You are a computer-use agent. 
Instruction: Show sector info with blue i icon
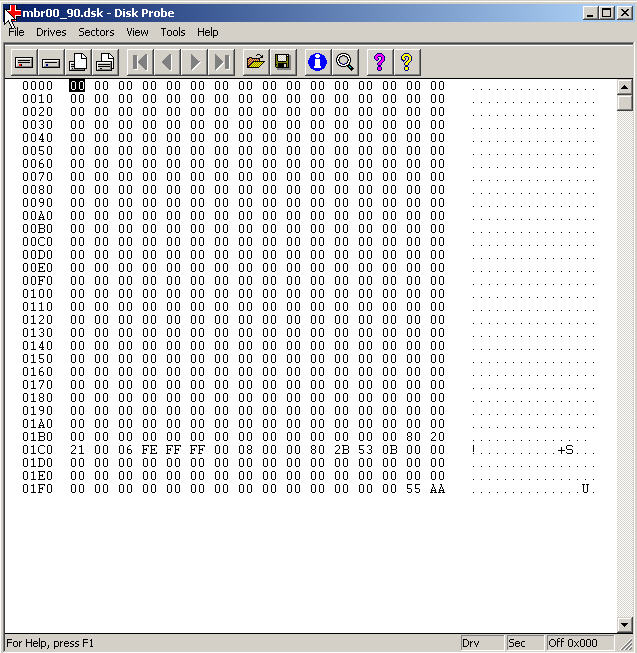click(x=317, y=62)
